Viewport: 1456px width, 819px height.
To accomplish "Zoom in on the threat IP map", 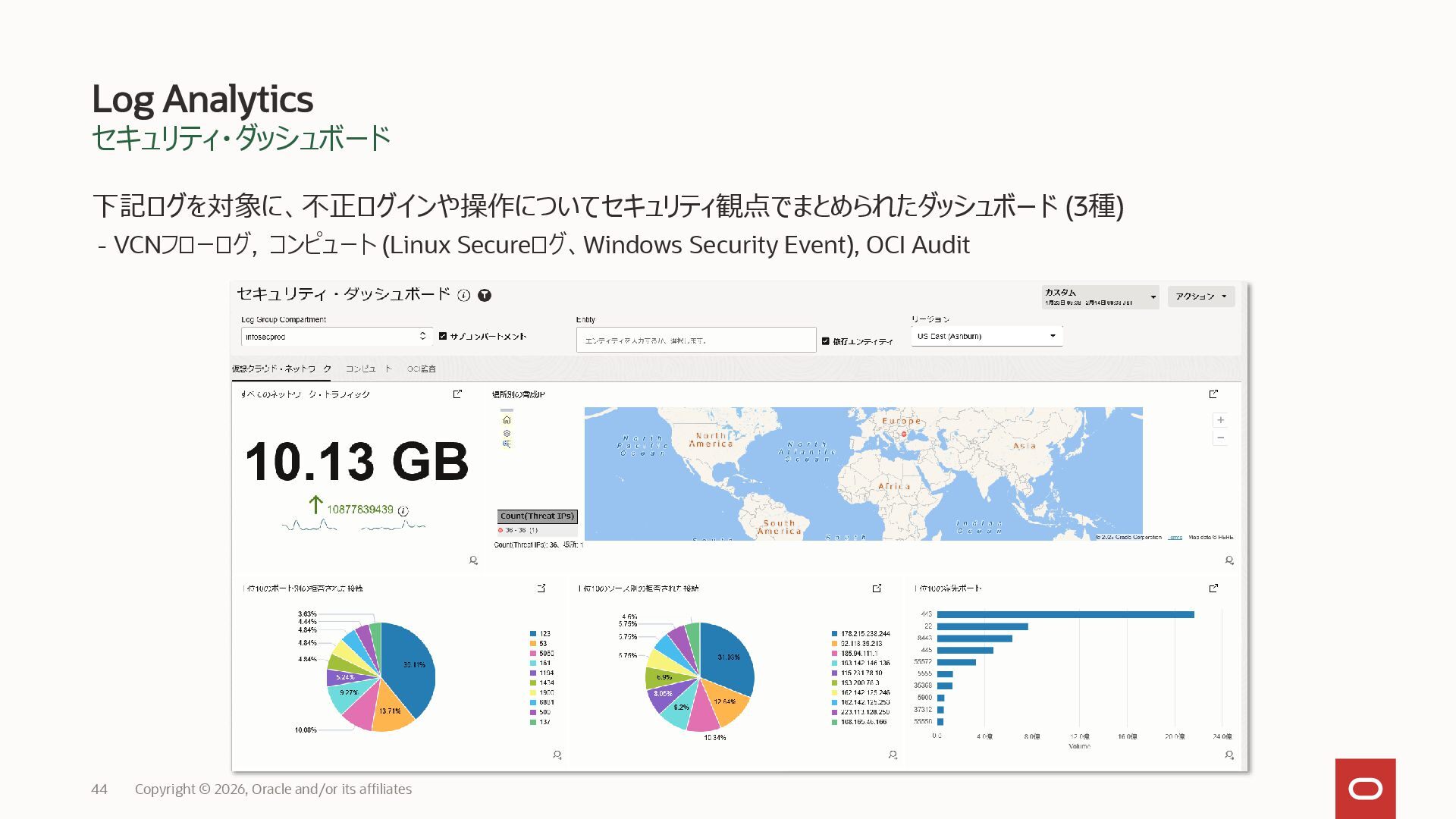I will [x=1220, y=420].
